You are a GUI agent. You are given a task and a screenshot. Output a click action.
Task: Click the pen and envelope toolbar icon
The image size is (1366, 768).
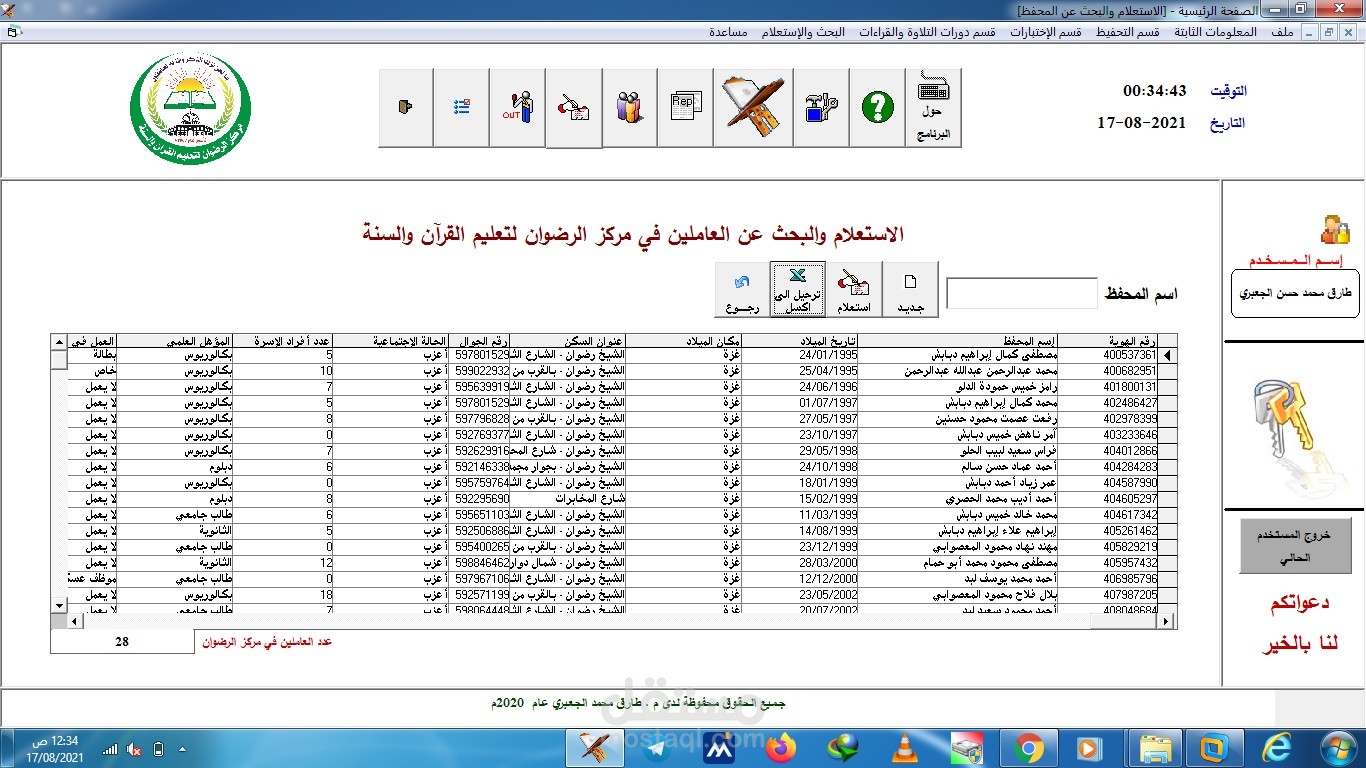click(x=573, y=105)
